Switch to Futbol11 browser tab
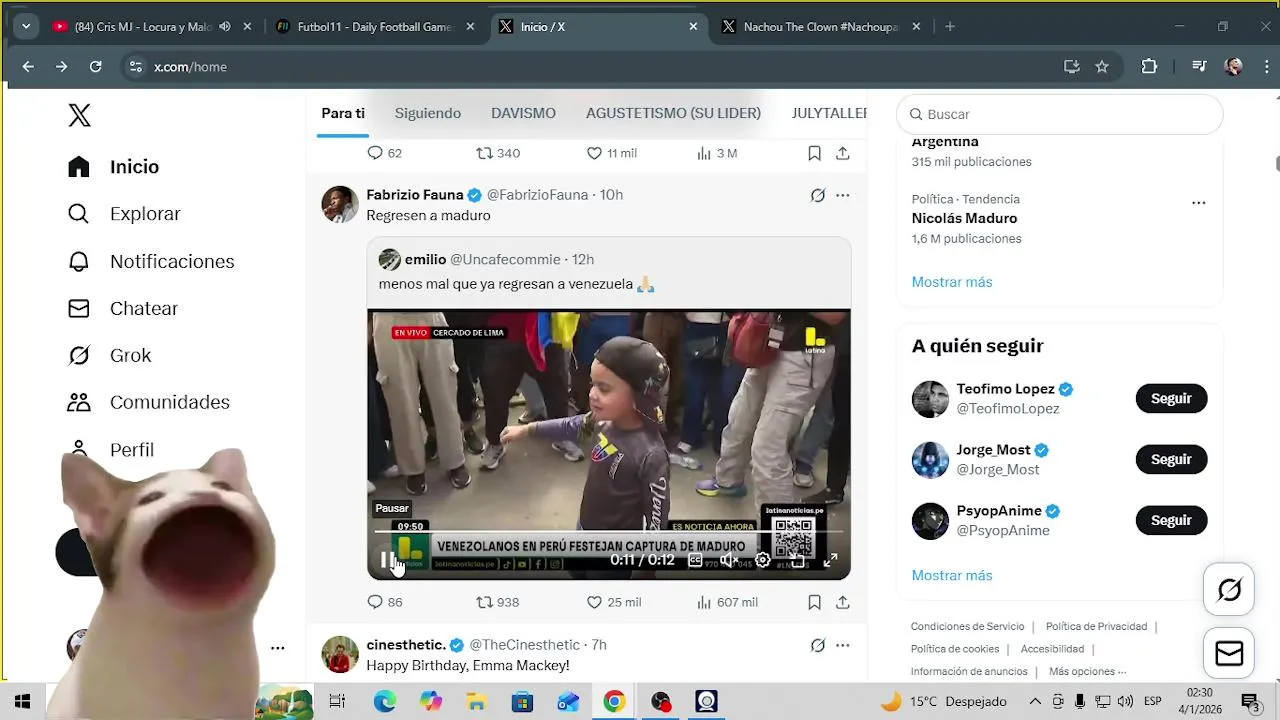The height and width of the screenshot is (720, 1280). (x=375, y=27)
